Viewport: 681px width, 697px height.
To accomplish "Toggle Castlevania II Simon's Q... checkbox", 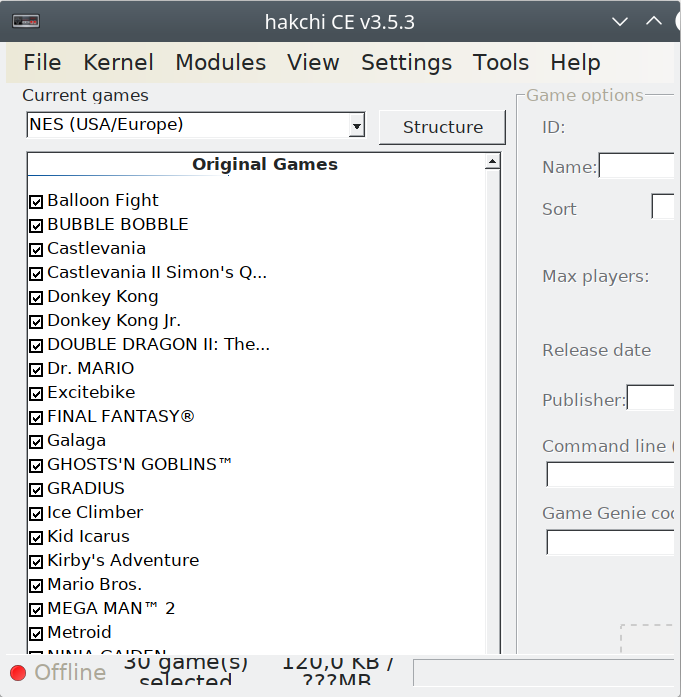I will pyautogui.click(x=36, y=273).
